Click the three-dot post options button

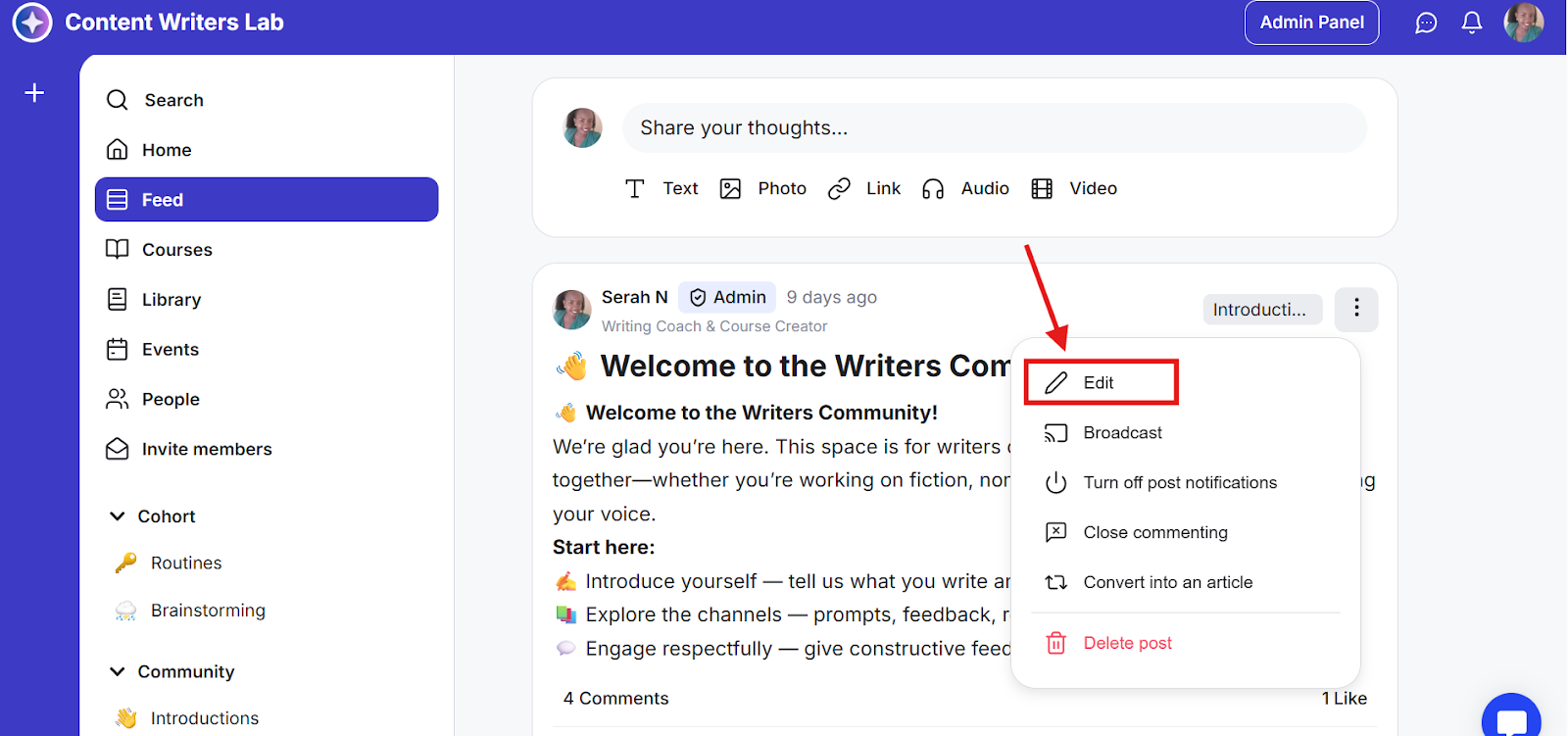click(1356, 309)
